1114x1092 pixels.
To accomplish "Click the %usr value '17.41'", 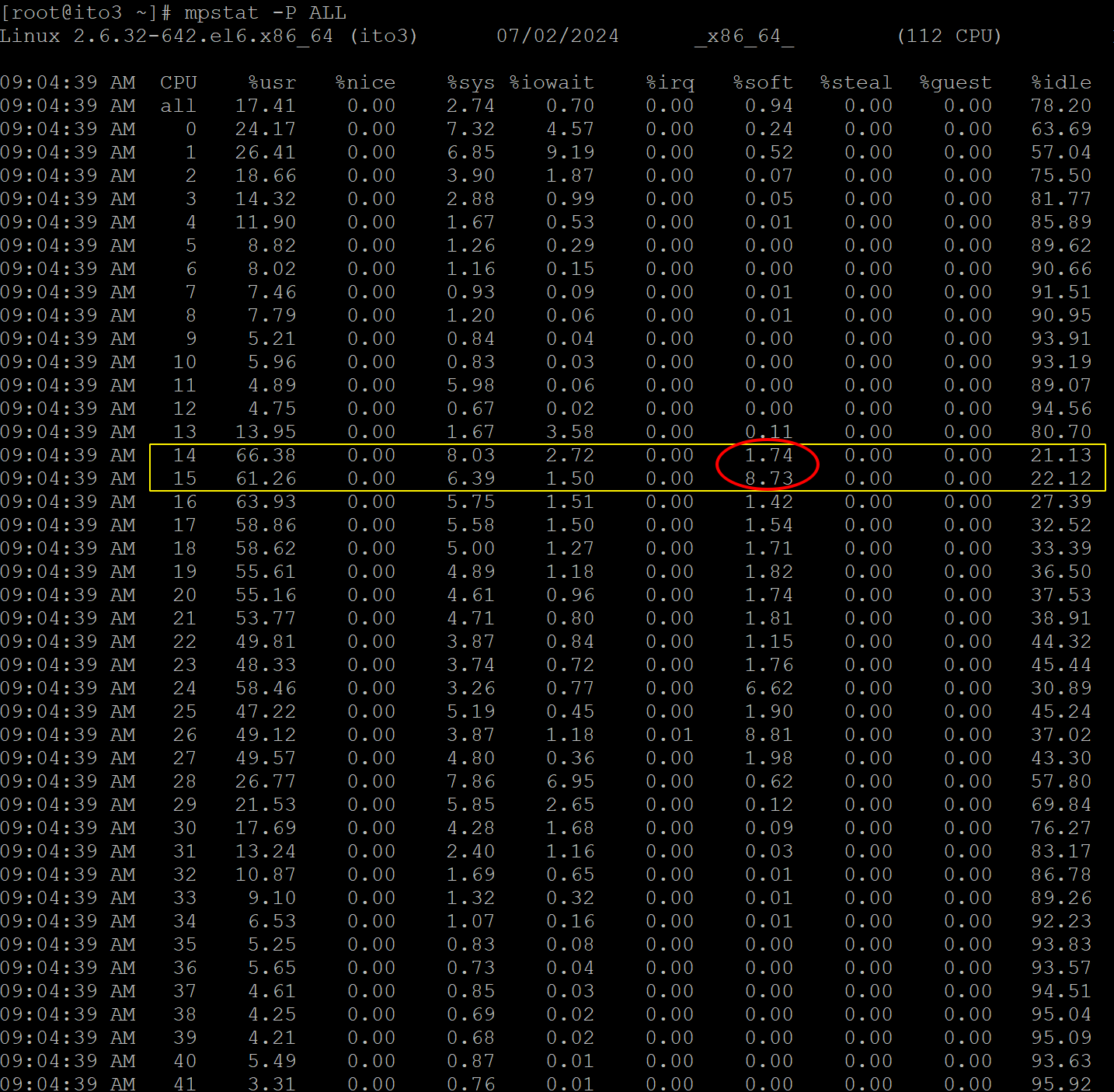I will click(x=266, y=106).
